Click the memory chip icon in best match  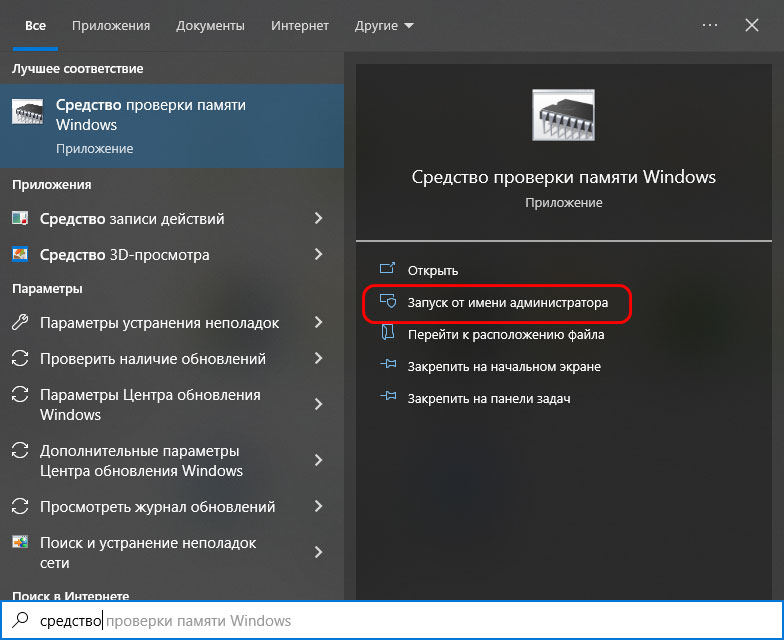tap(27, 112)
